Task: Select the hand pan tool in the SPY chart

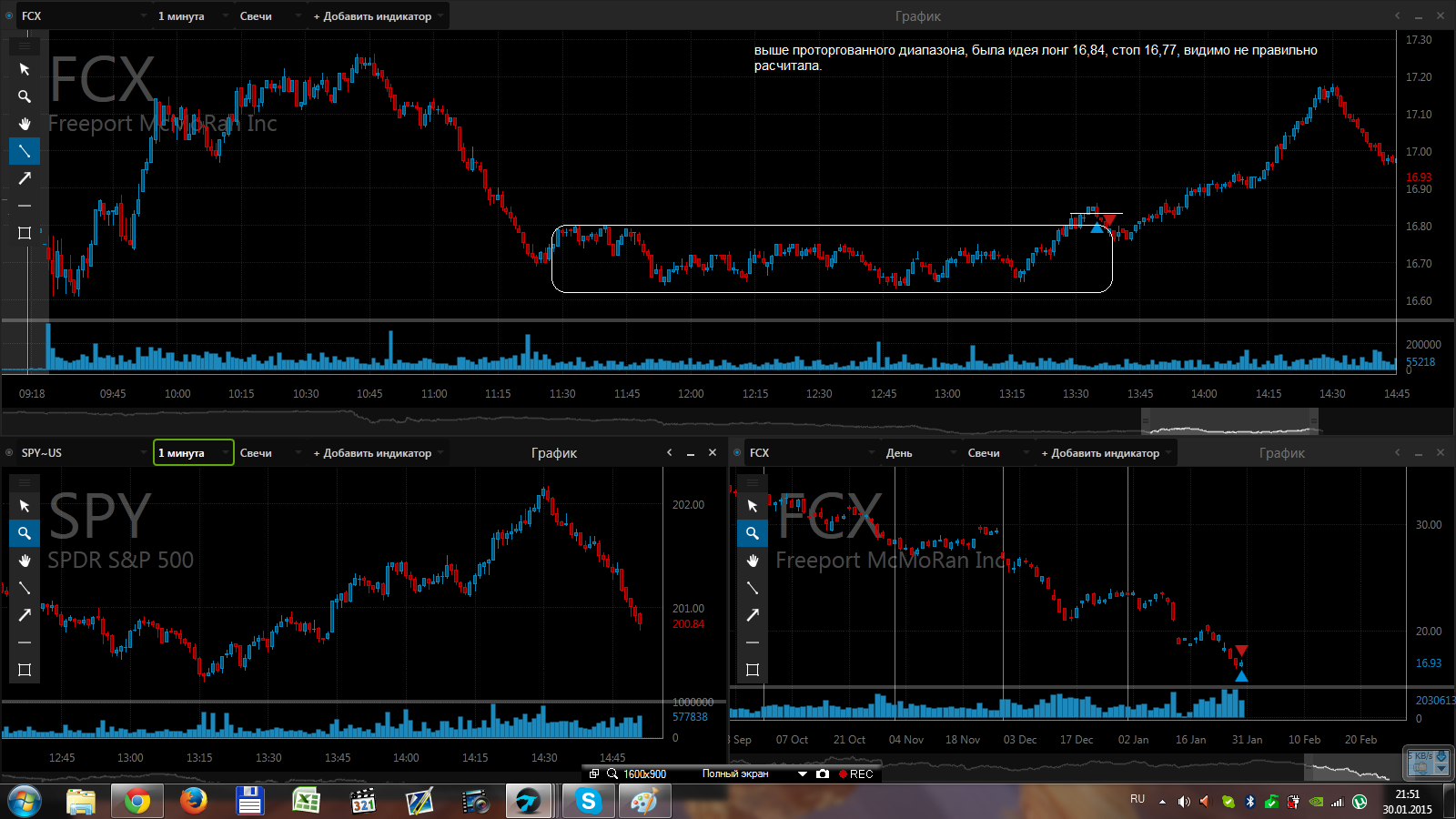Action: pos(25,561)
